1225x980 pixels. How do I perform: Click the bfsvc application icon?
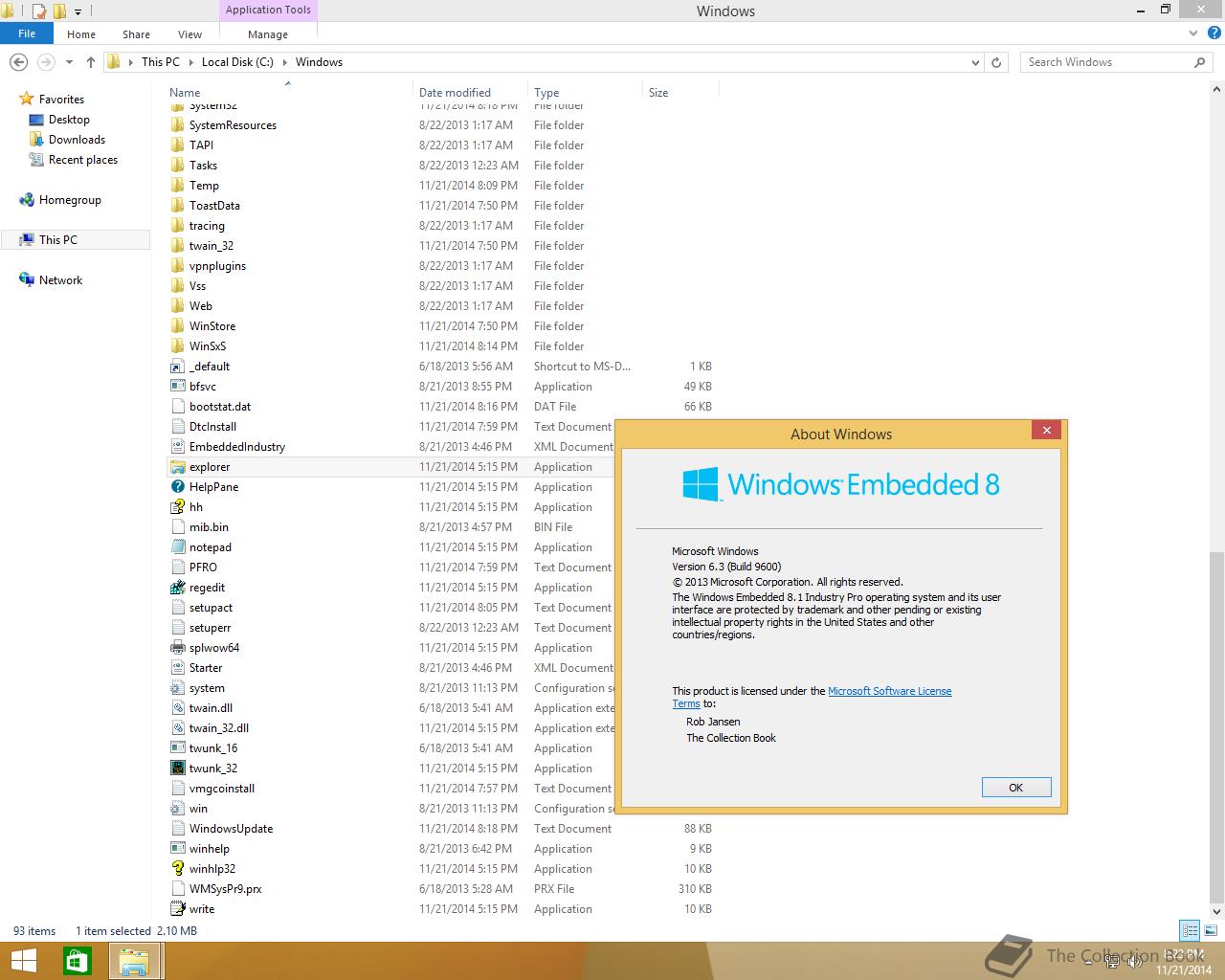(x=177, y=387)
